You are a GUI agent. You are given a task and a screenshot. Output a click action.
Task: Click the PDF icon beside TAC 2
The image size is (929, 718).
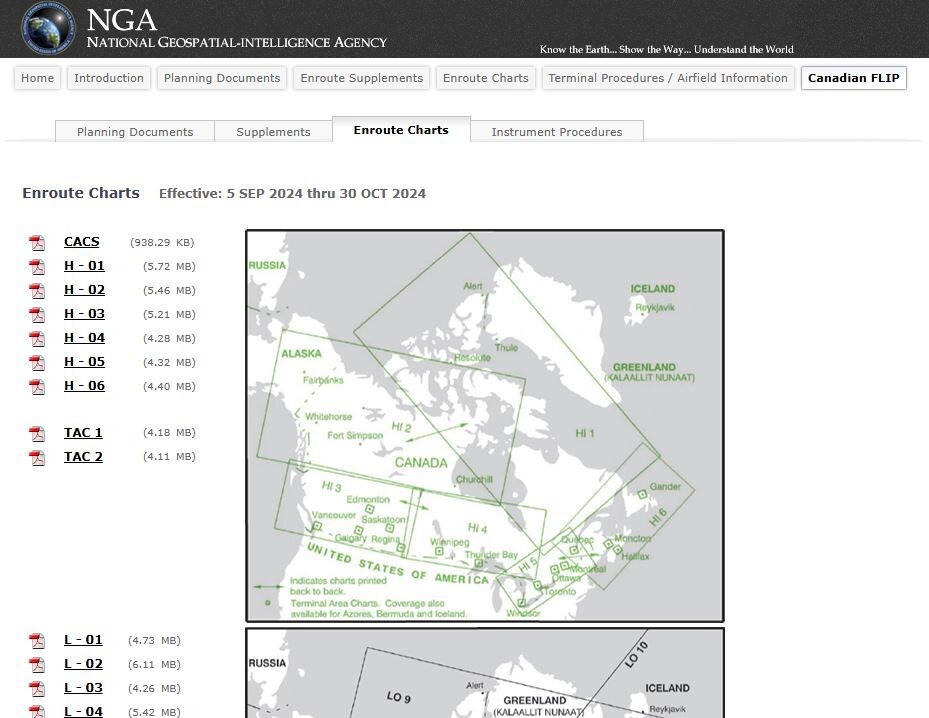(37, 458)
